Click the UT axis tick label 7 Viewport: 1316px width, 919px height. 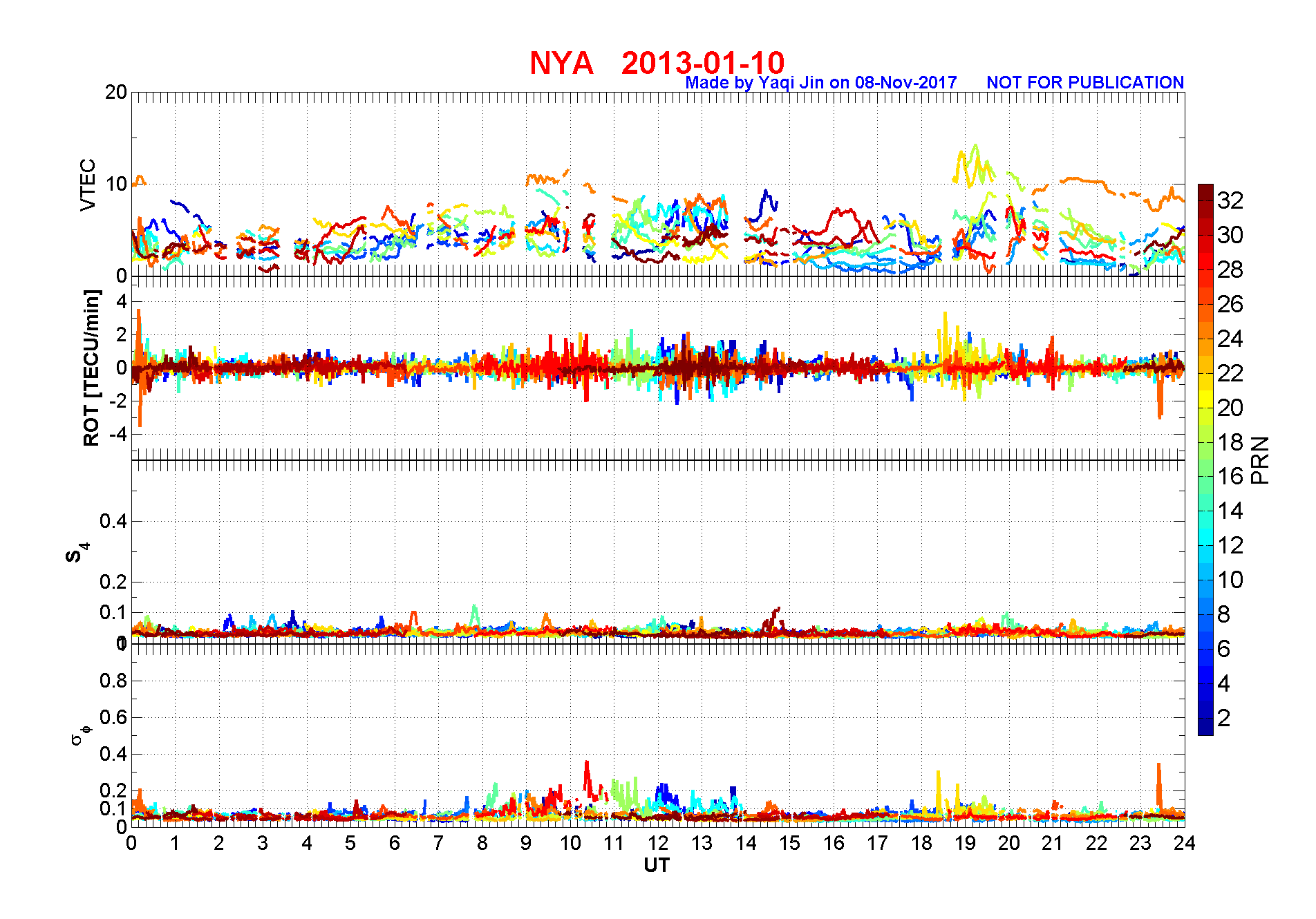coord(438,843)
